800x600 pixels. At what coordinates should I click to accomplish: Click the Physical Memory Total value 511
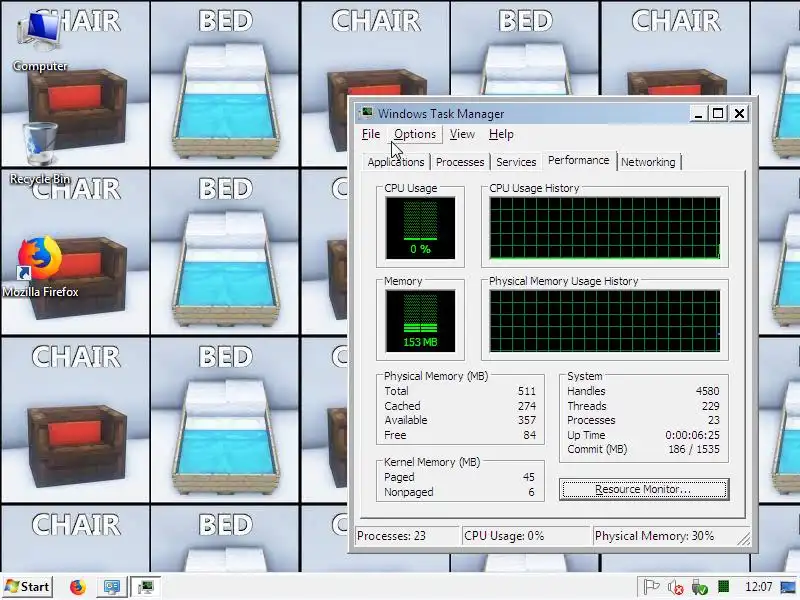coord(527,391)
